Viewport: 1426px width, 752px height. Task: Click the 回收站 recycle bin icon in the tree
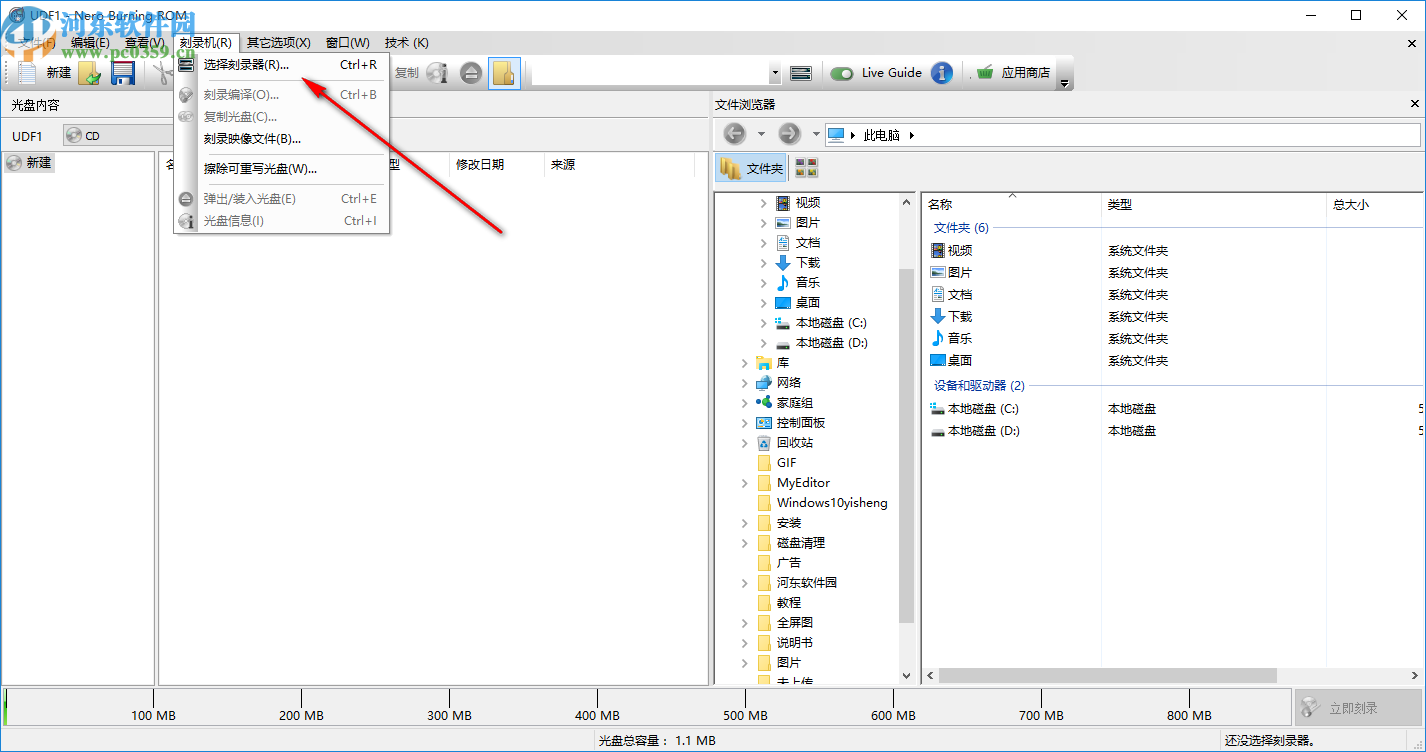764,443
